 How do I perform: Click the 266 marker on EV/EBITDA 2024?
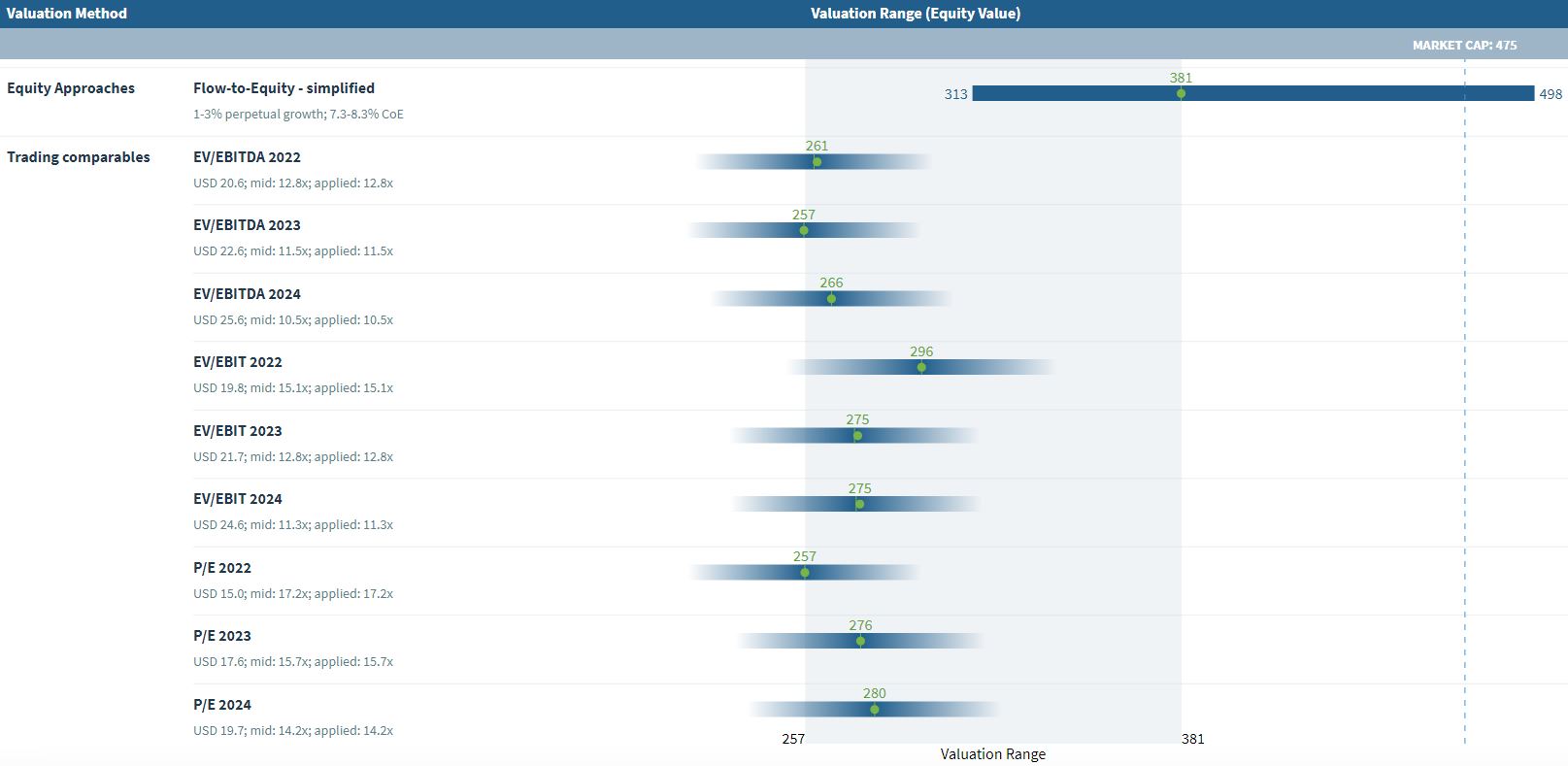pyautogui.click(x=831, y=299)
